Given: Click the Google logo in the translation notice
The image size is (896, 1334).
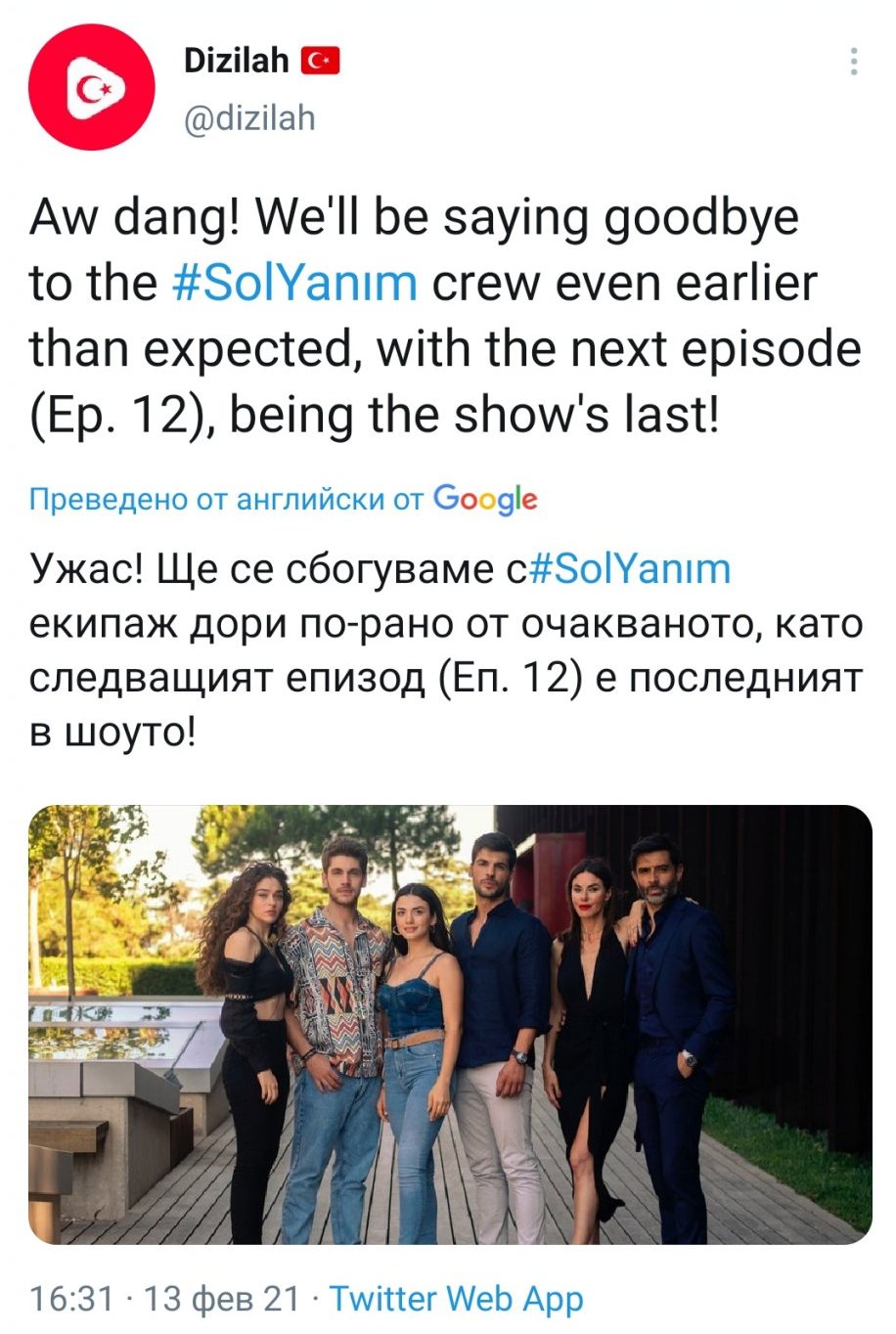Looking at the screenshot, I should click(485, 499).
